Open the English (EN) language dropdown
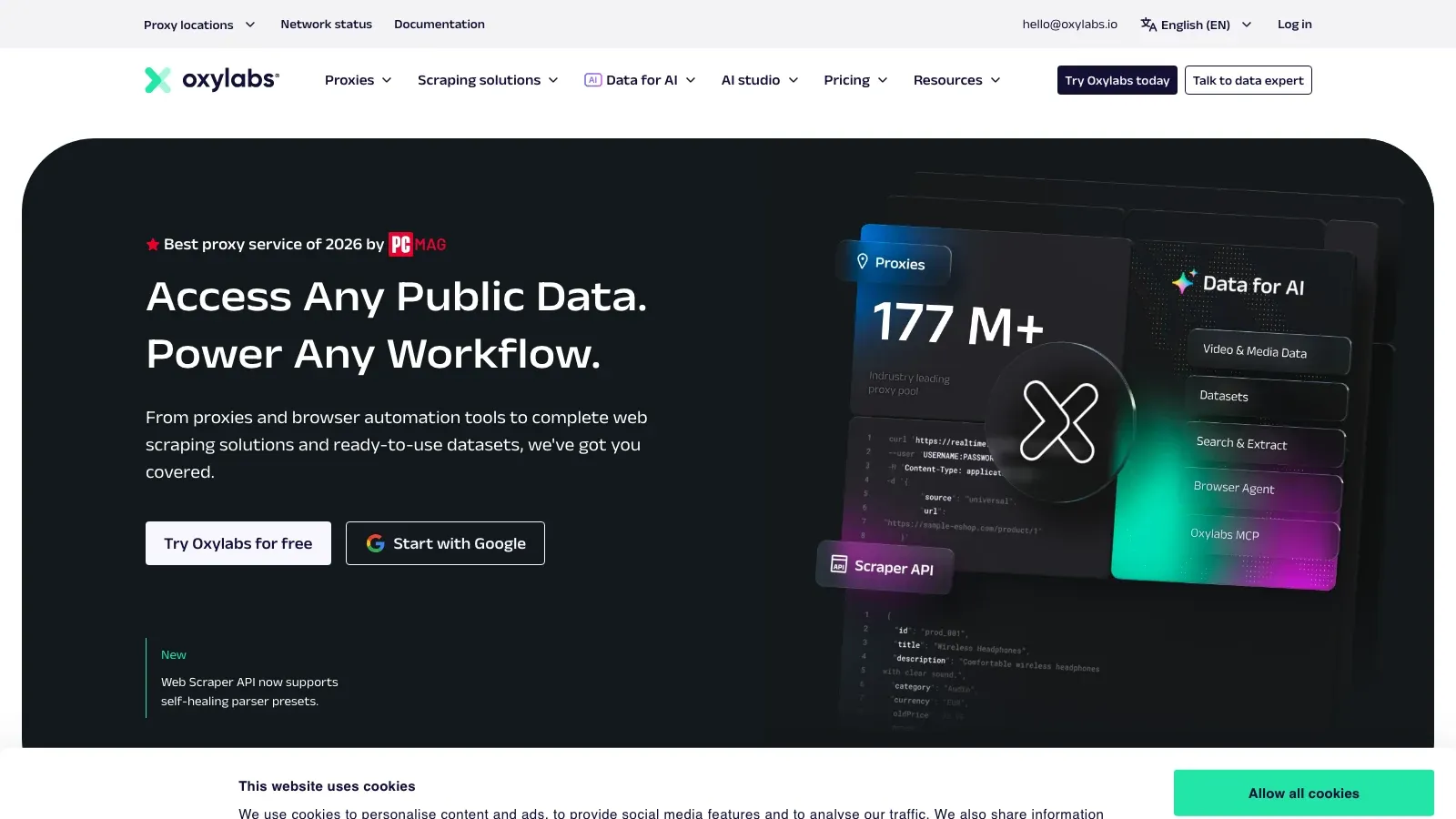Viewport: 1456px width, 819px height. [x=1196, y=25]
